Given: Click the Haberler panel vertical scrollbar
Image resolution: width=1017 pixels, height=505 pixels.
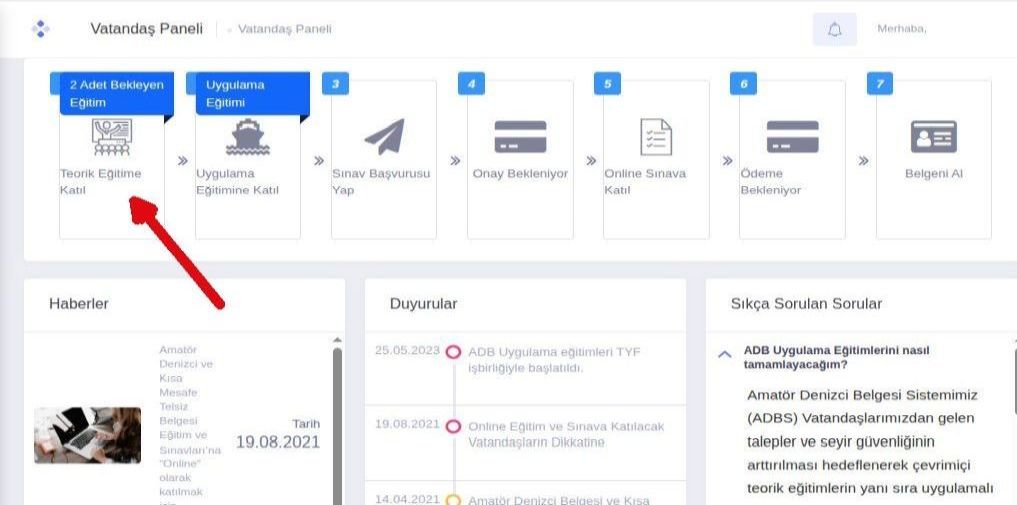Looking at the screenshot, I should 337,420.
